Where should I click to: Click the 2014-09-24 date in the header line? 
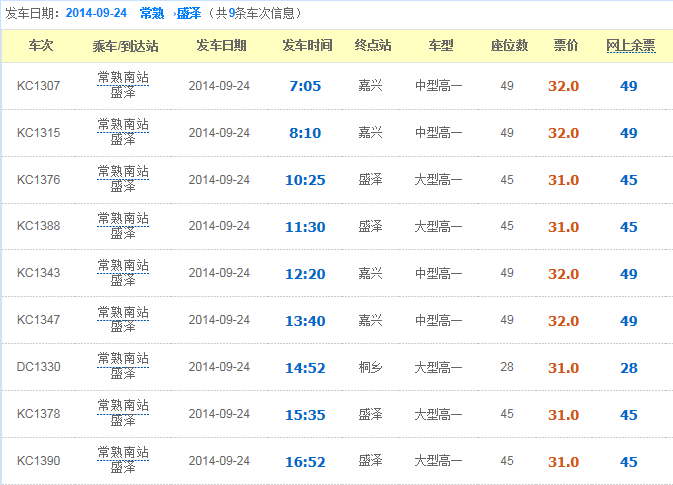pyautogui.click(x=96, y=13)
